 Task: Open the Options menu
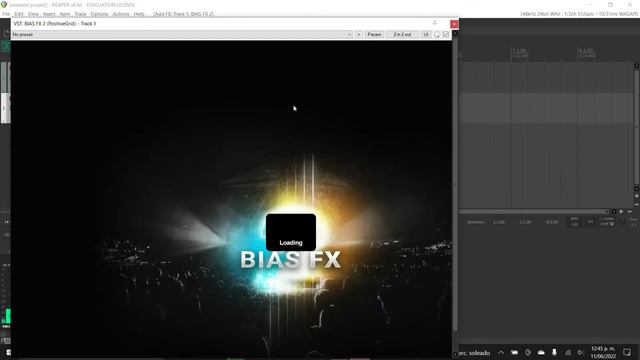99,14
